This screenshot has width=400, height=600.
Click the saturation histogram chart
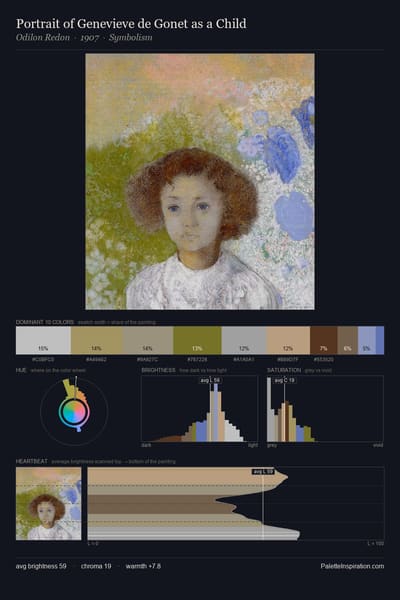pos(325,409)
